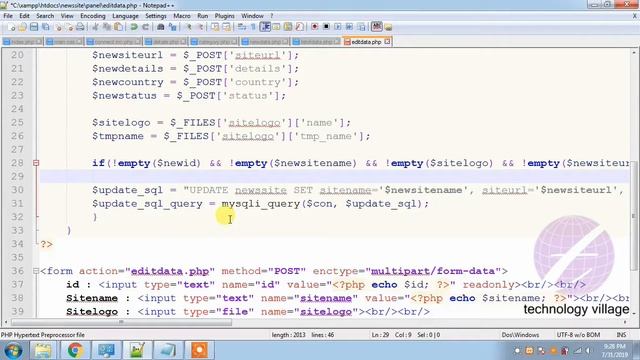The image size is (640, 360).
Task: Open the Windows Start menu
Action: (x=13, y=351)
